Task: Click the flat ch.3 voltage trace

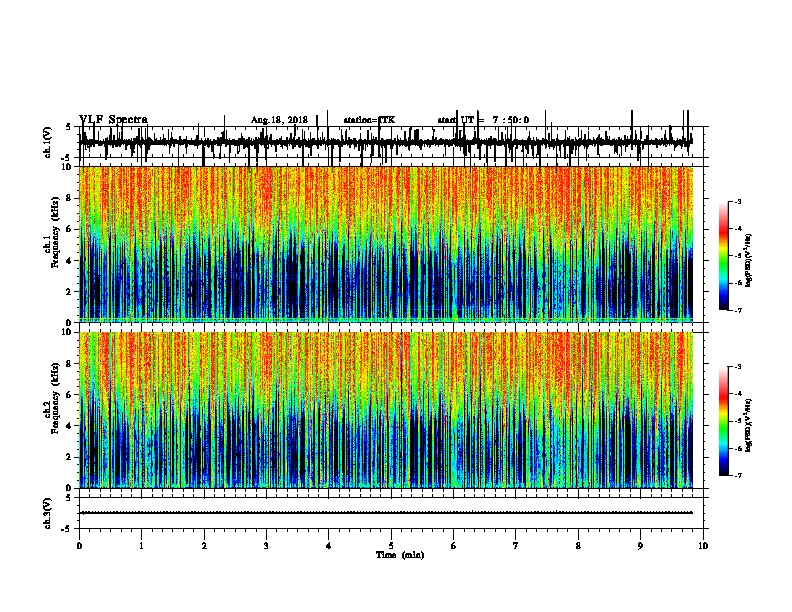Action: (x=386, y=513)
